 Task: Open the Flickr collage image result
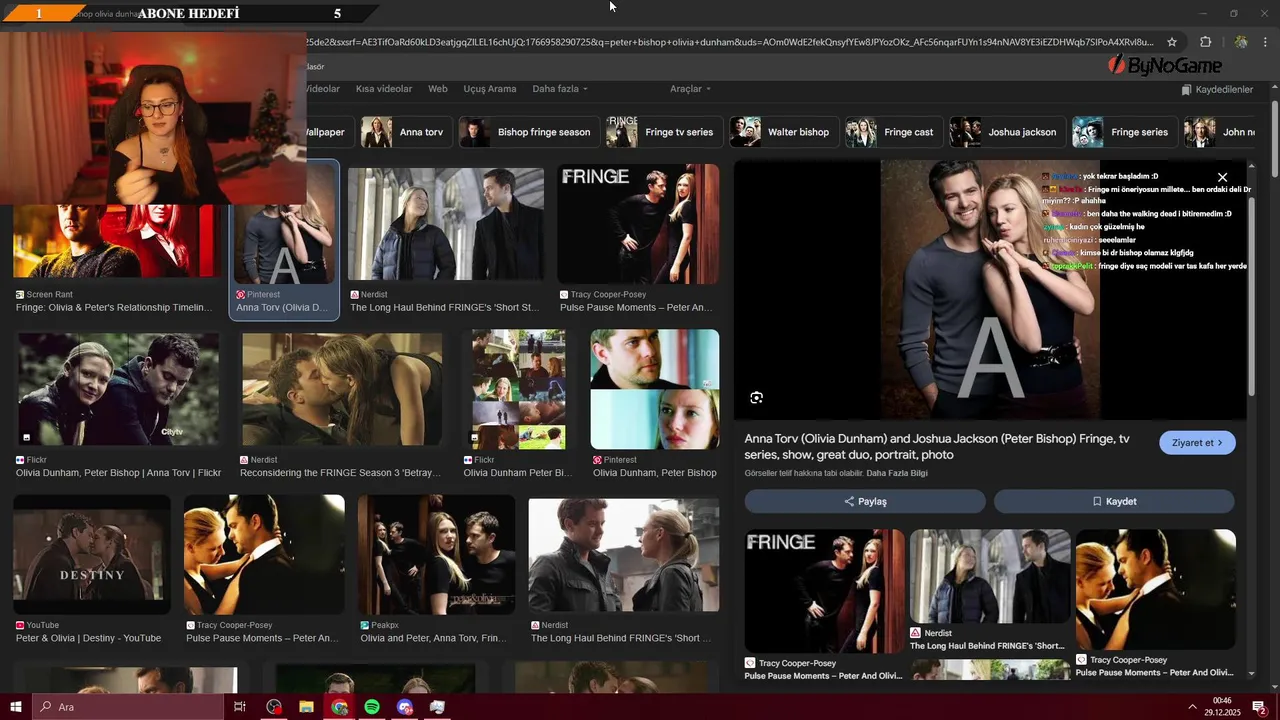pos(518,389)
